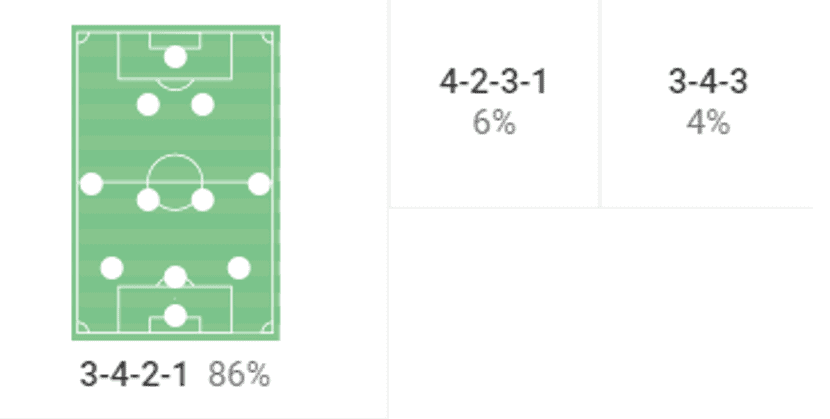Viewport: 830px width, 419px height.
Task: Click the lone striker dot at top
Action: 175,57
